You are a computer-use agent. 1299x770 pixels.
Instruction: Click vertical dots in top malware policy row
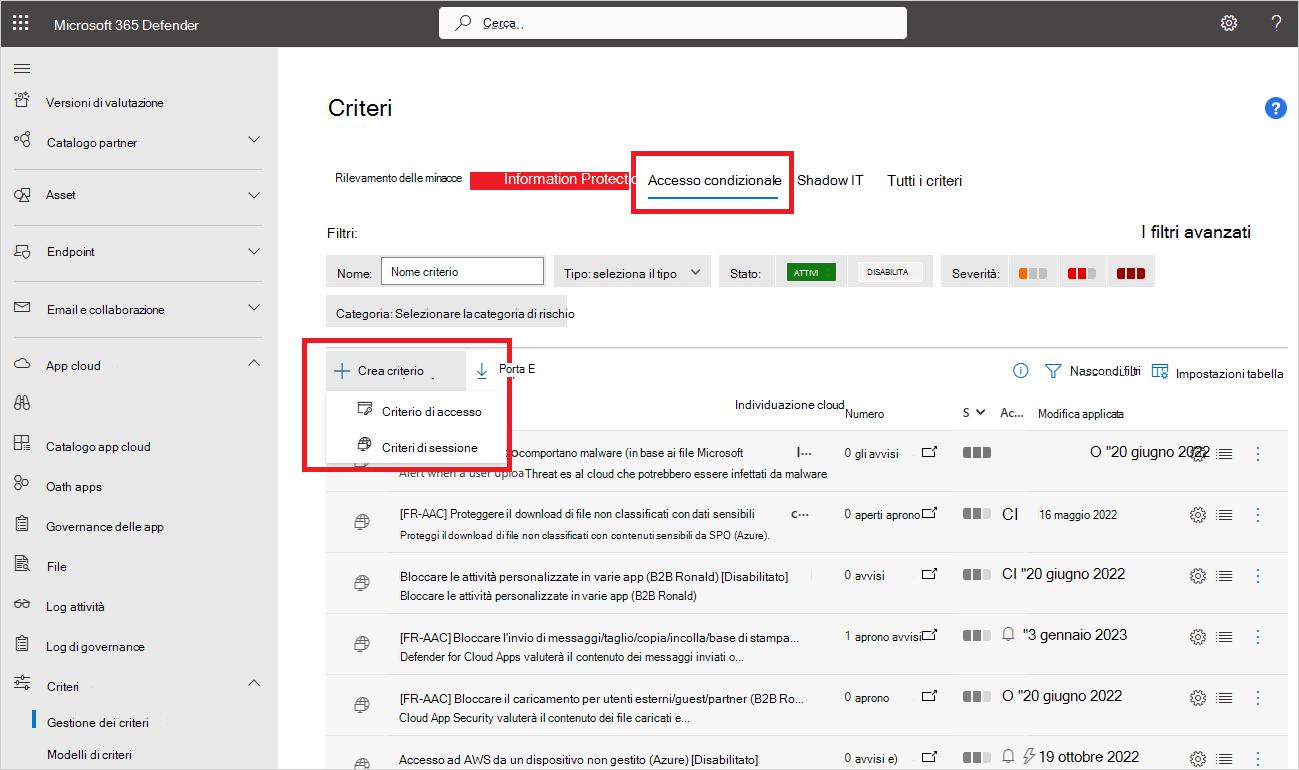[1258, 454]
